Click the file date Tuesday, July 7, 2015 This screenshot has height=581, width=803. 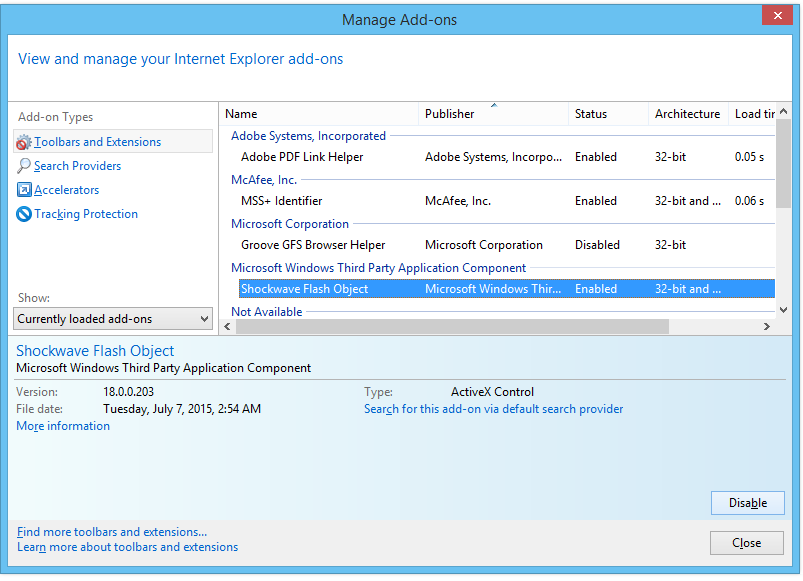[x=182, y=409]
